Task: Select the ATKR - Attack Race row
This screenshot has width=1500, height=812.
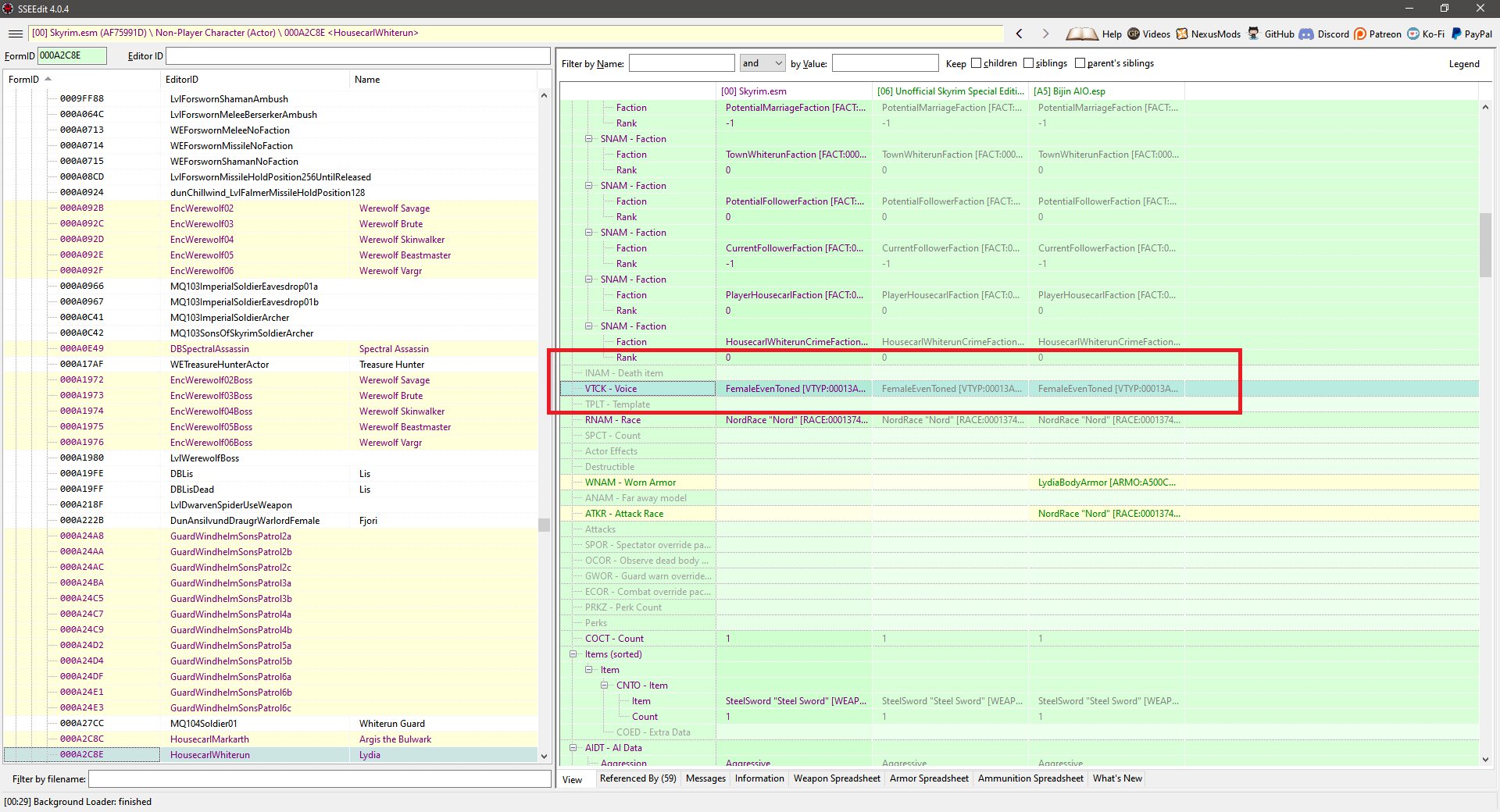Action: coord(1020,514)
